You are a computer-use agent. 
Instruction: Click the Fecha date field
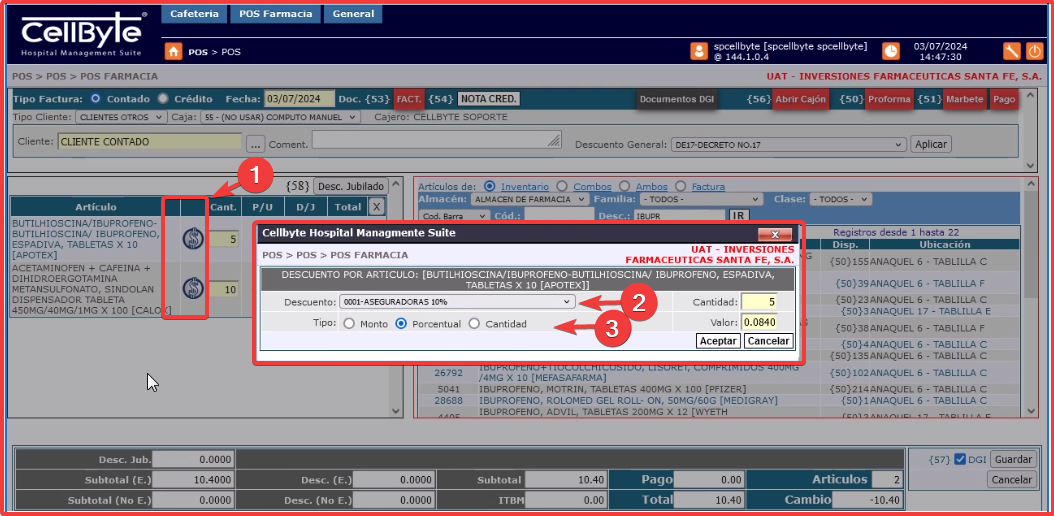(x=299, y=99)
